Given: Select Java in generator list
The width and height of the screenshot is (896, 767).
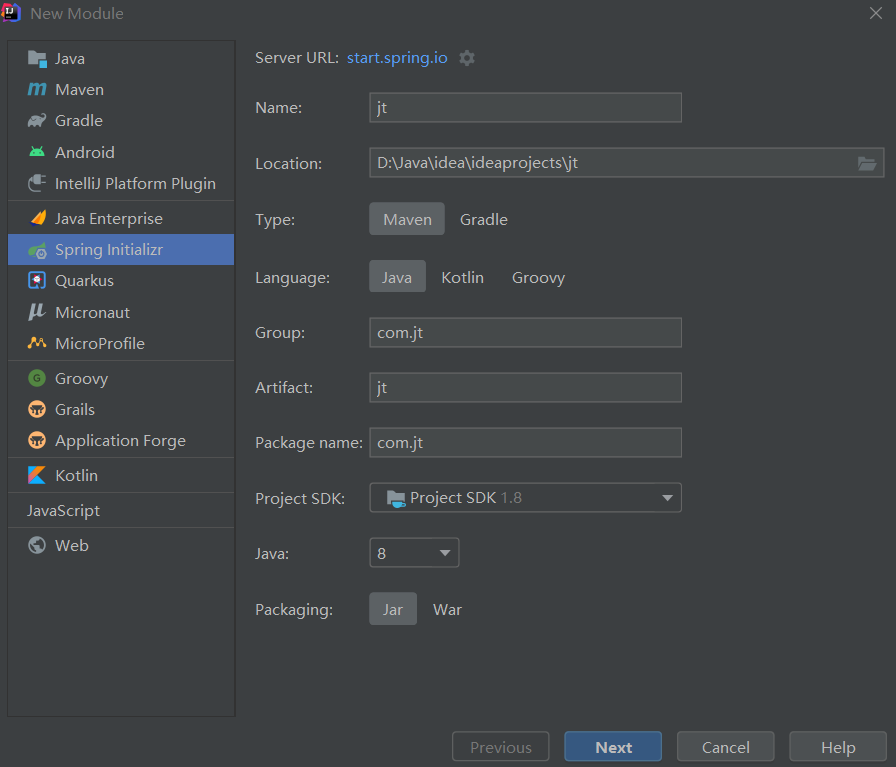Looking at the screenshot, I should click(121, 59).
